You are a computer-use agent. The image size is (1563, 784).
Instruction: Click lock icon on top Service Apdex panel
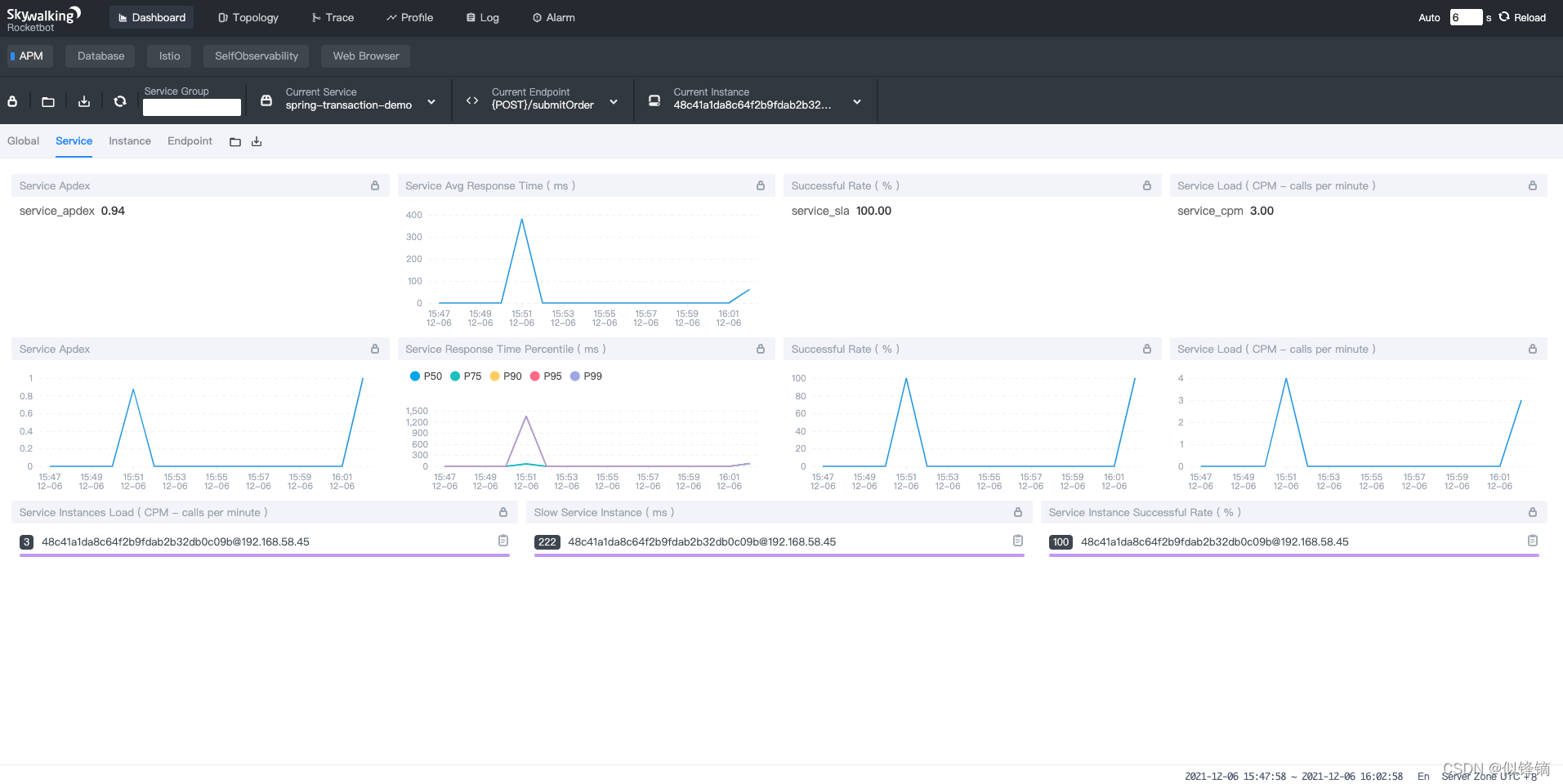(375, 185)
